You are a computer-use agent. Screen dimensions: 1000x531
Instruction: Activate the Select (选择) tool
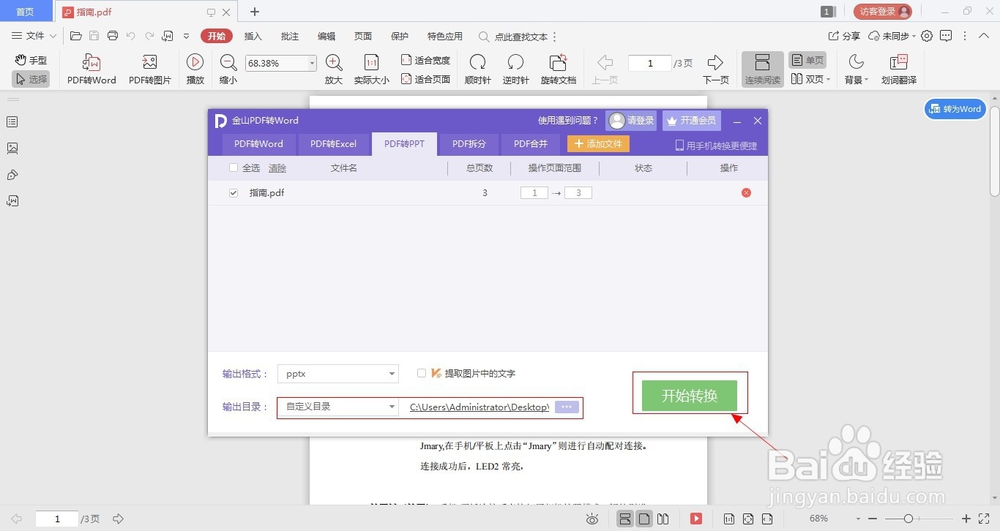pos(31,79)
